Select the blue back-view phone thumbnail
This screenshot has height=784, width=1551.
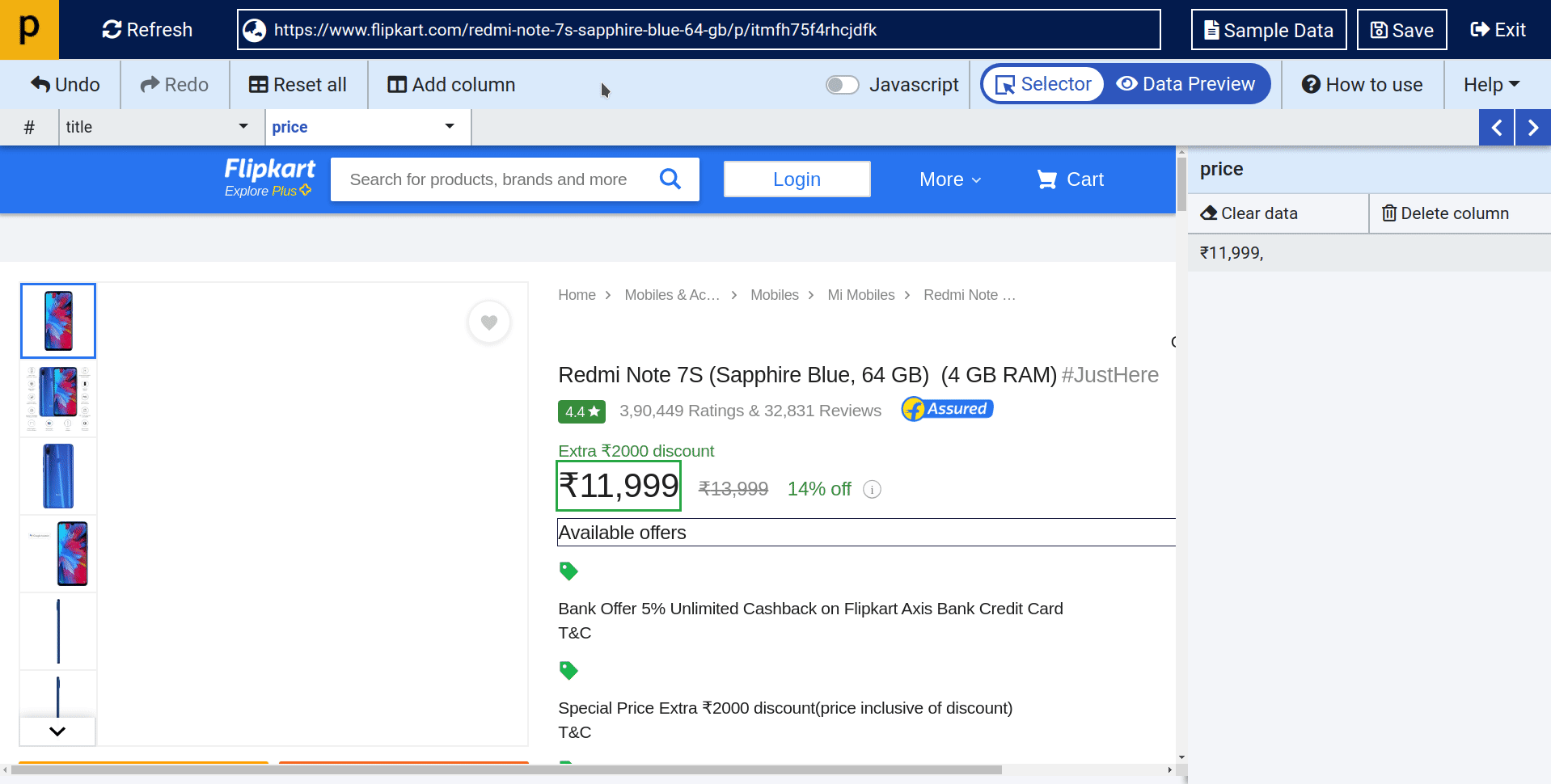point(58,476)
